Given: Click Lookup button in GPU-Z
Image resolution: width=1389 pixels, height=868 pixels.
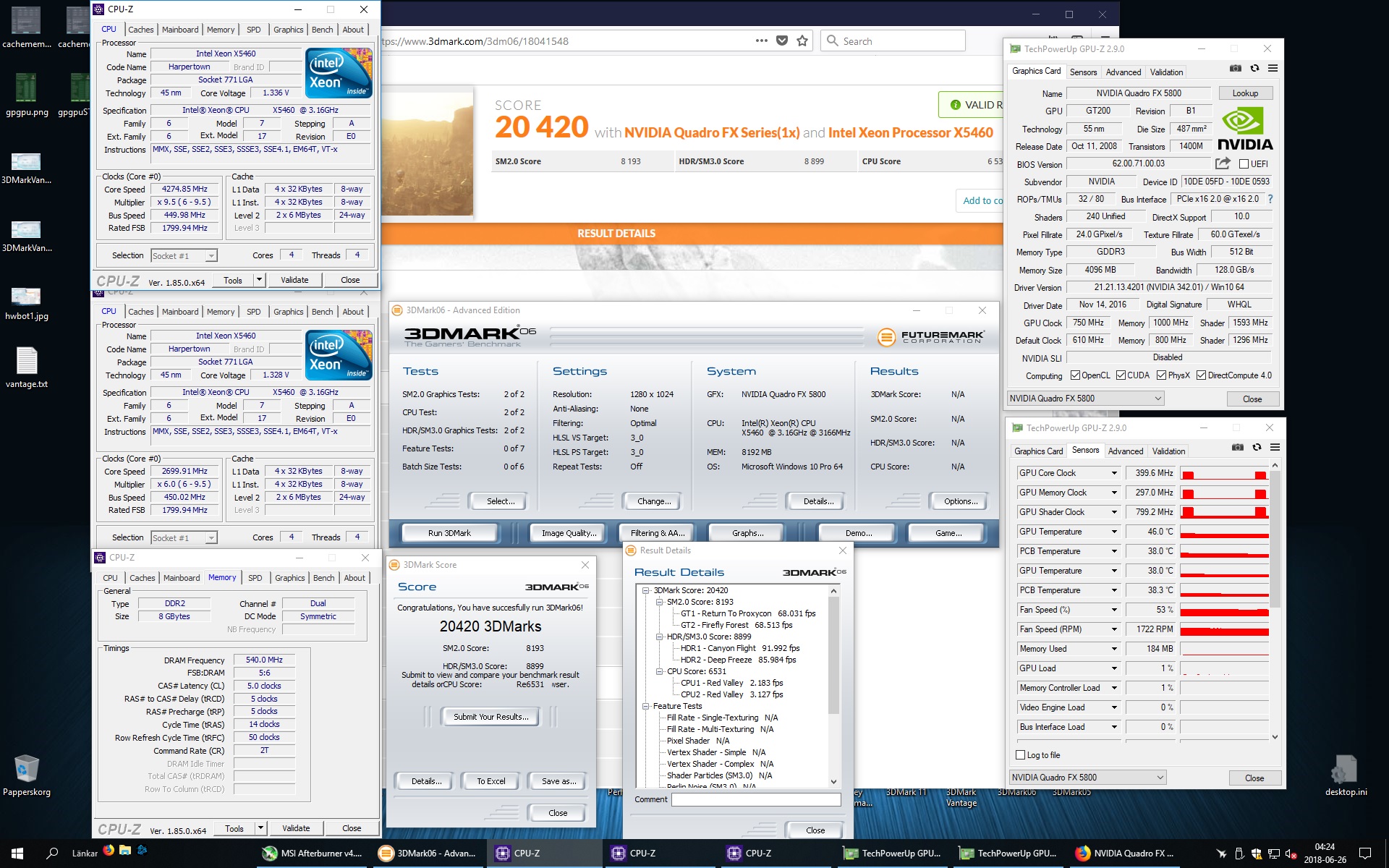Looking at the screenshot, I should point(1245,93).
